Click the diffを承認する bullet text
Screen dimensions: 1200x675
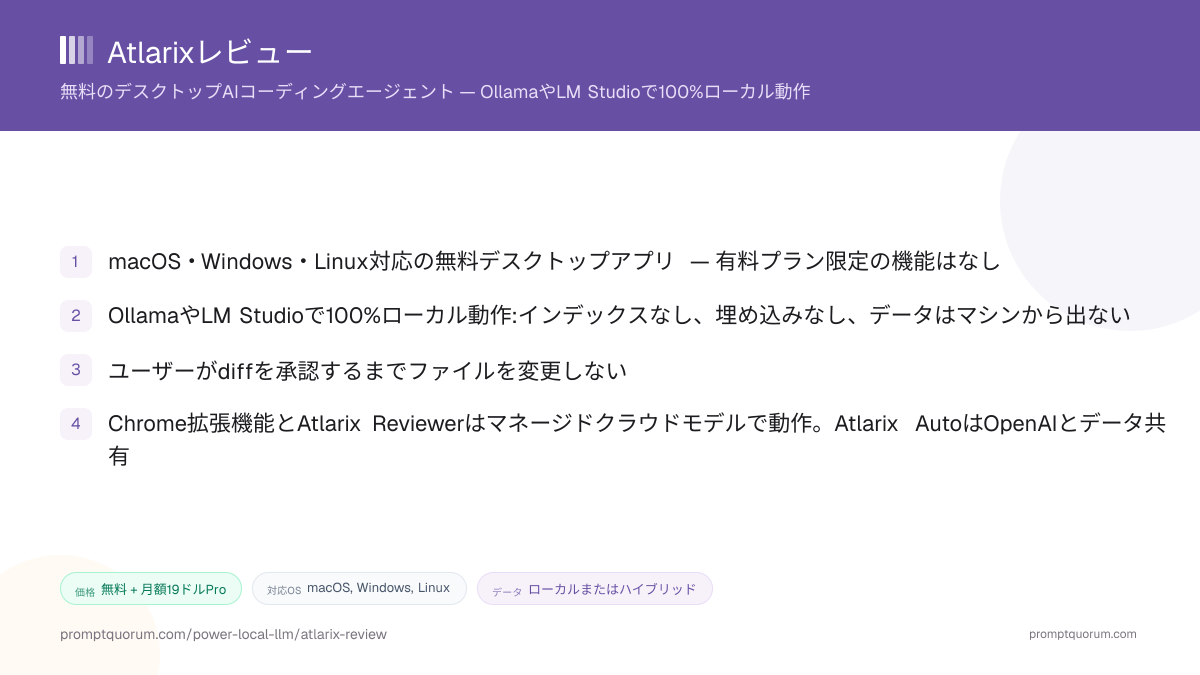click(367, 370)
